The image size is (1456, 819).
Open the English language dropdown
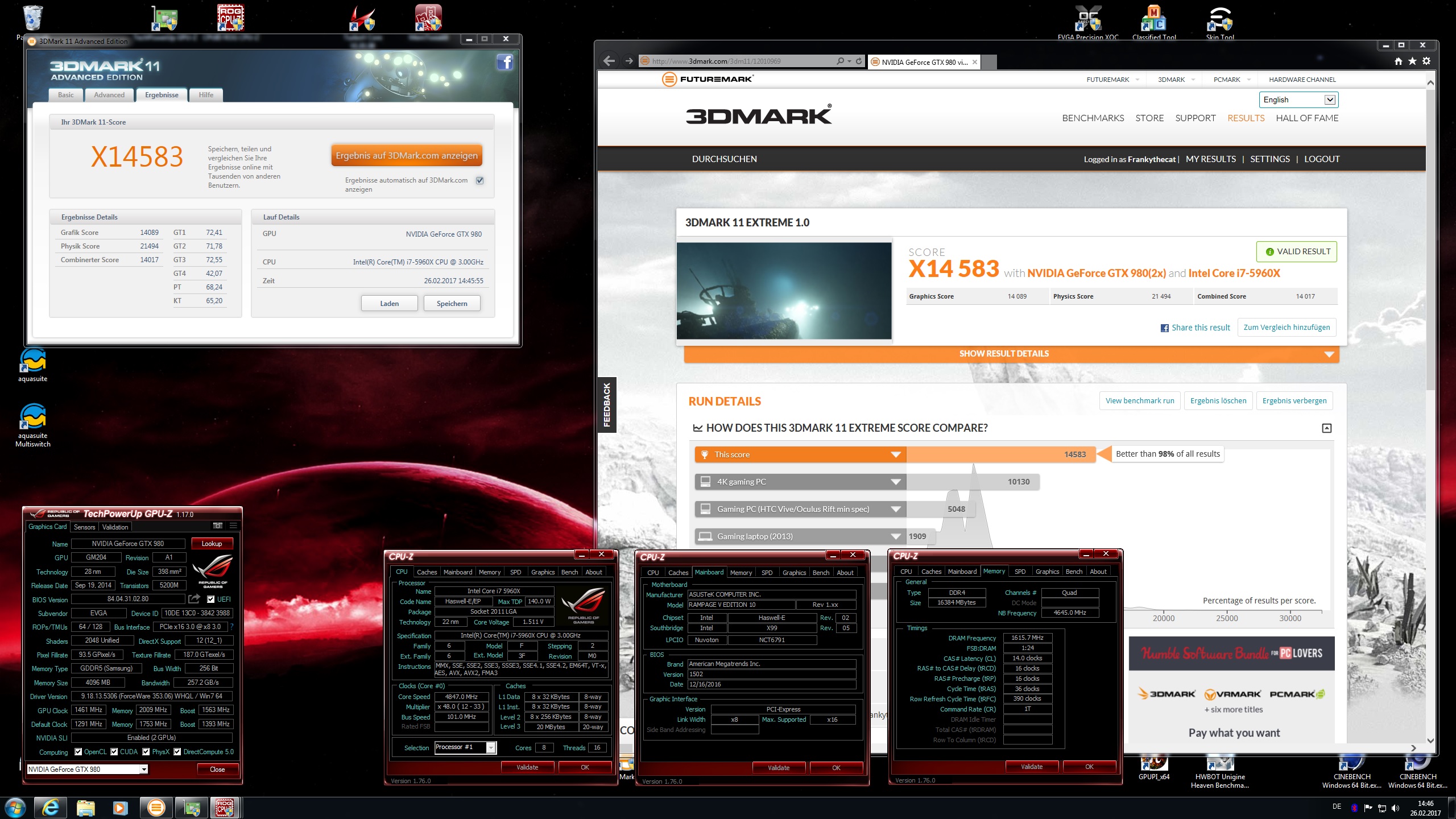point(1298,100)
